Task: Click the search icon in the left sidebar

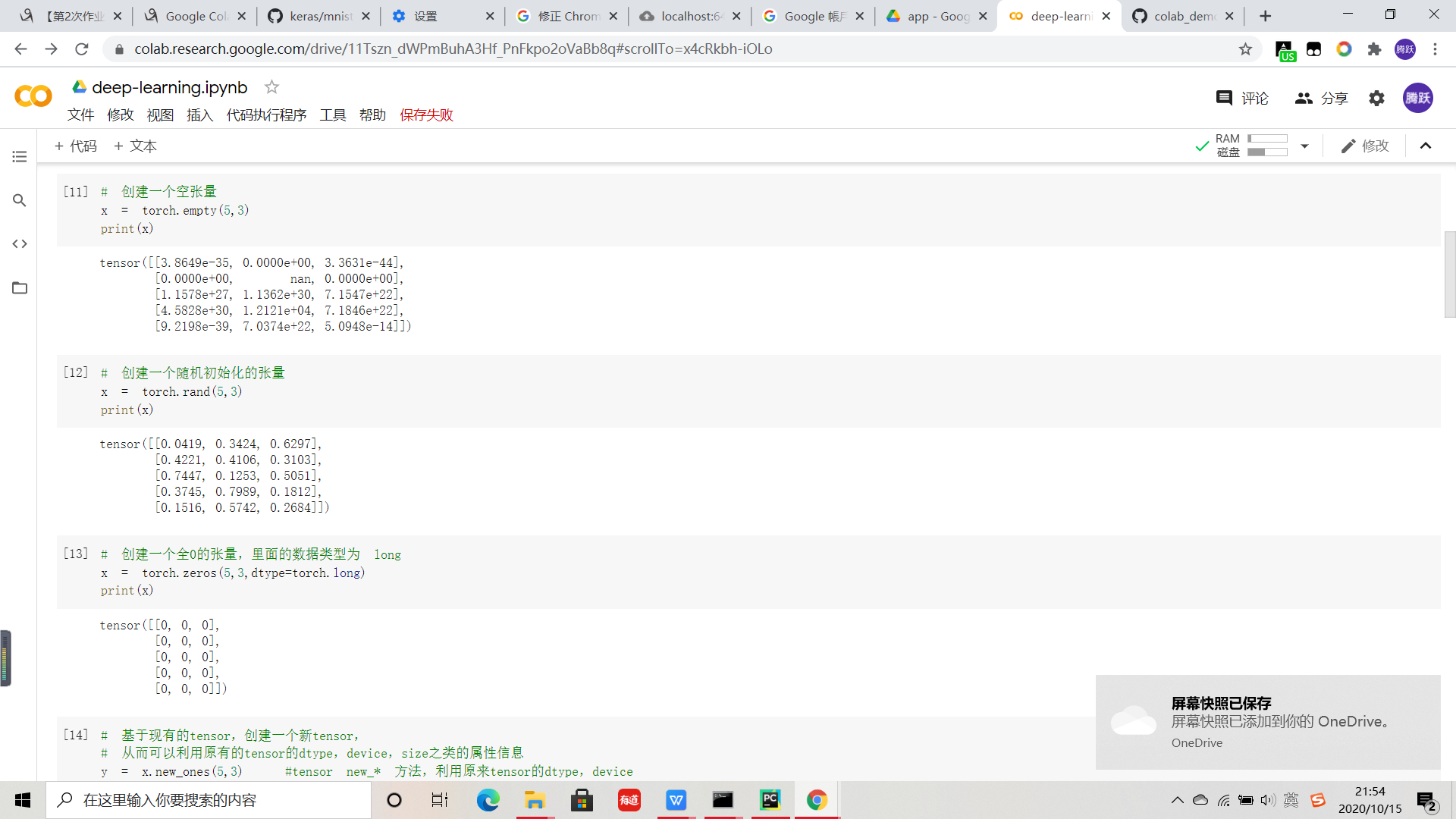Action: coord(20,200)
